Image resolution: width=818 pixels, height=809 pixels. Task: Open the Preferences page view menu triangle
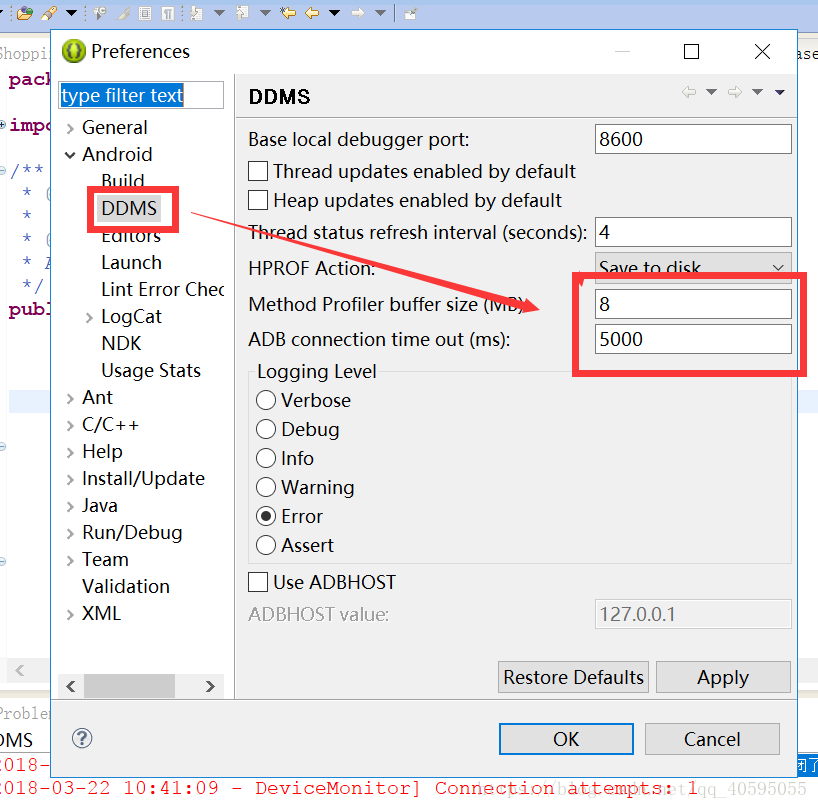pos(780,92)
